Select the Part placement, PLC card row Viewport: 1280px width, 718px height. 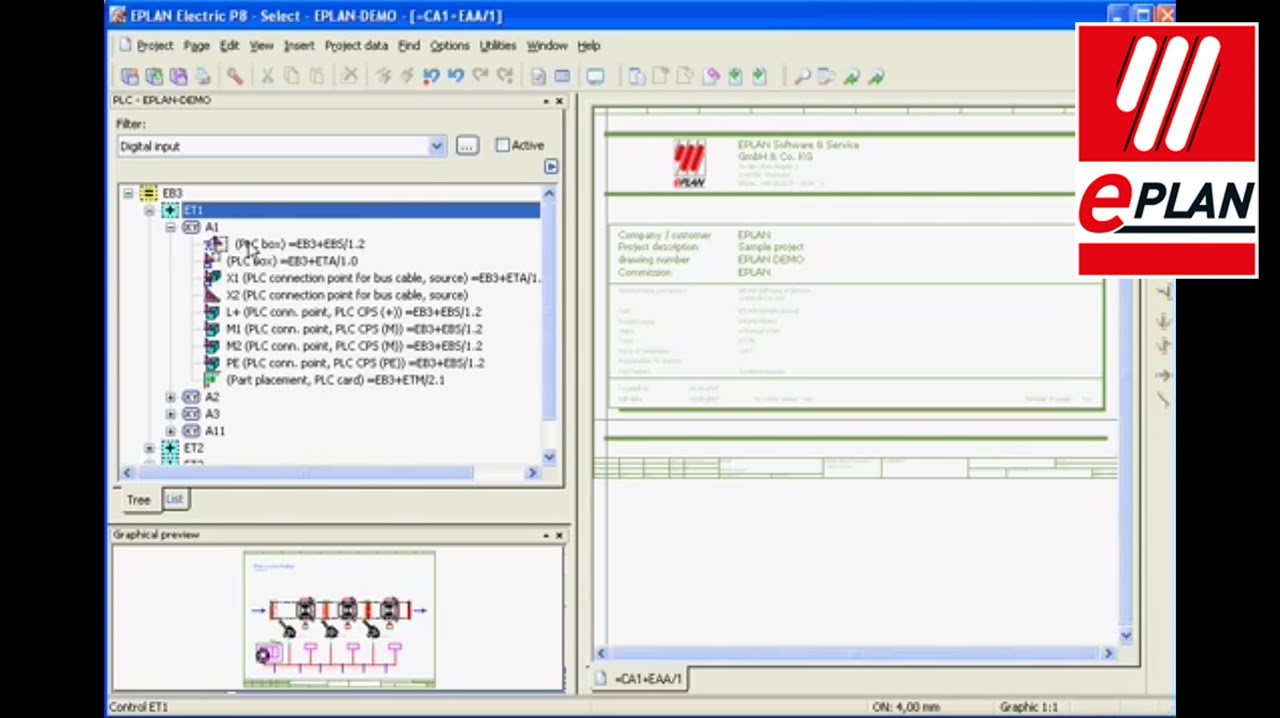tap(335, 380)
